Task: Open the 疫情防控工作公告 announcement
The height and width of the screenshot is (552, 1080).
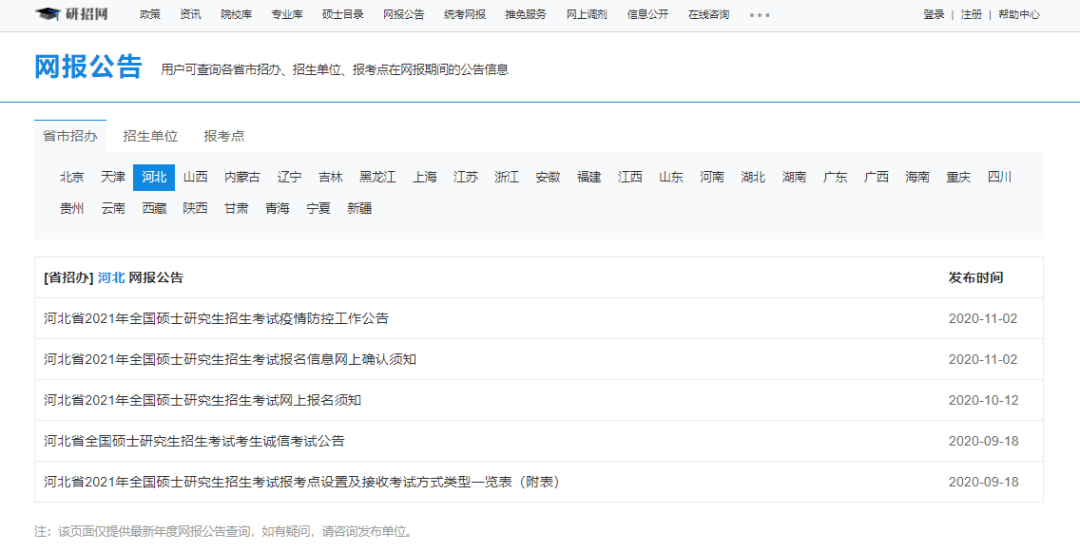Action: click(x=216, y=318)
